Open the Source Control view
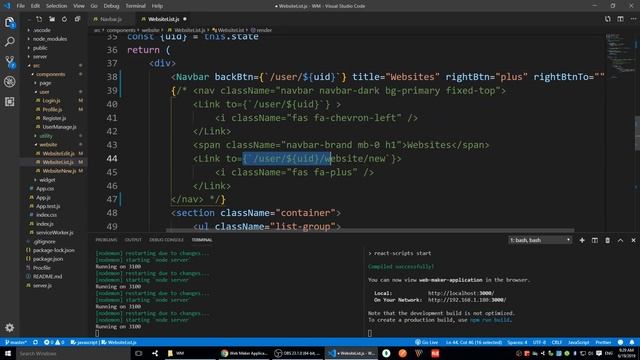Screen dimensions: 640x360 pos(10,62)
